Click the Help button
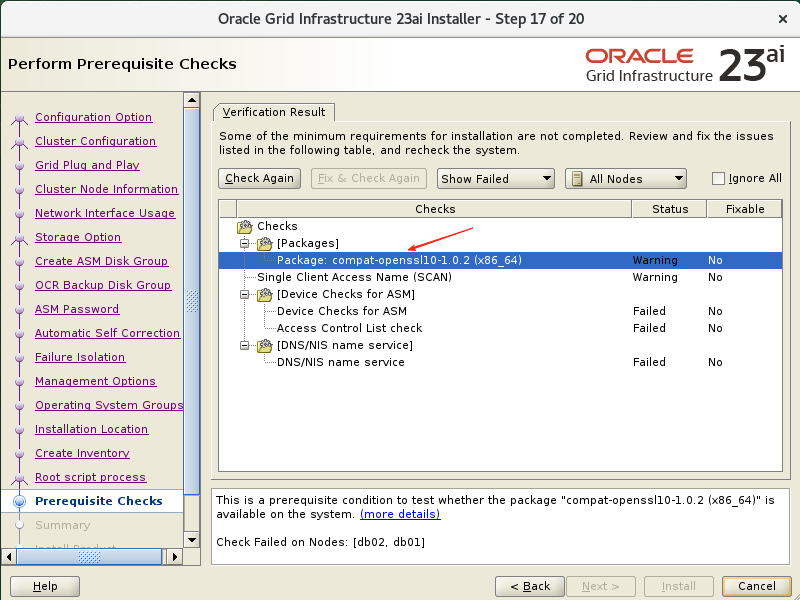Viewport: 800px width, 600px height. [x=45, y=586]
